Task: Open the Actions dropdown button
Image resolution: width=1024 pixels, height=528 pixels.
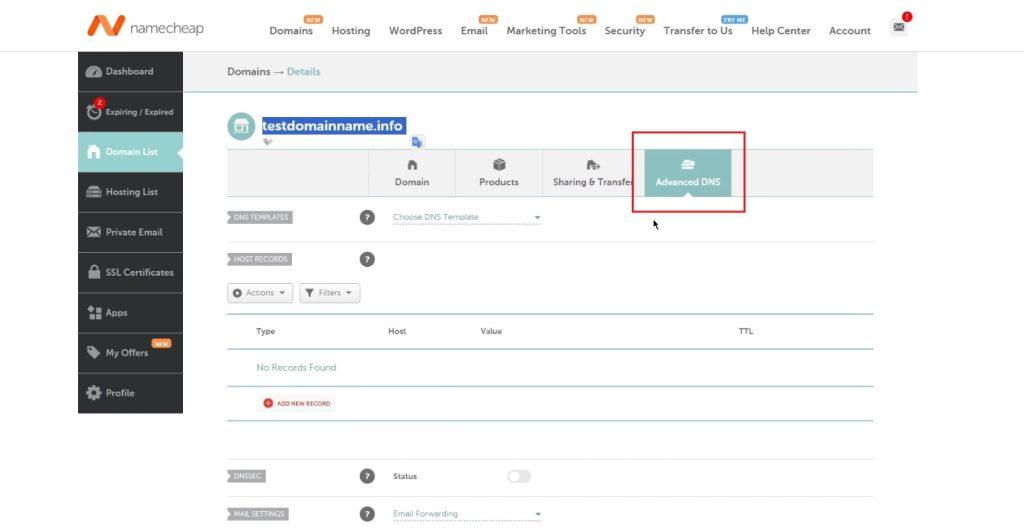Action: (x=260, y=293)
